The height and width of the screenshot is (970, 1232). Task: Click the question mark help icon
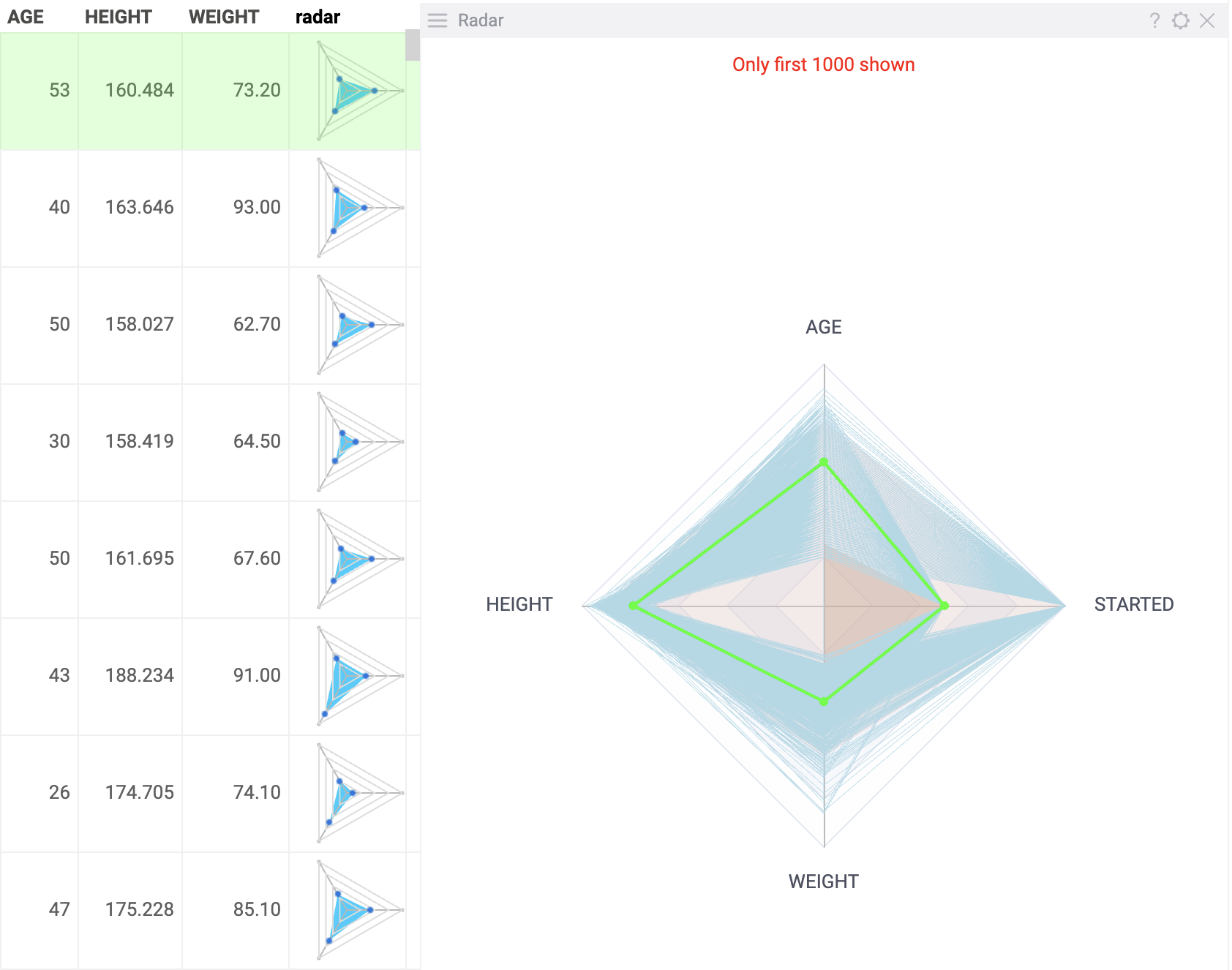click(1154, 20)
